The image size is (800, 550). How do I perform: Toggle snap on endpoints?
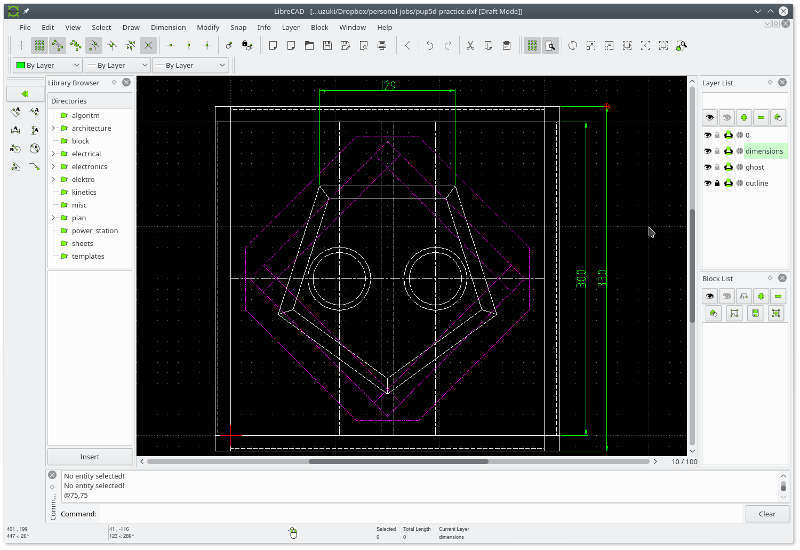coord(57,46)
